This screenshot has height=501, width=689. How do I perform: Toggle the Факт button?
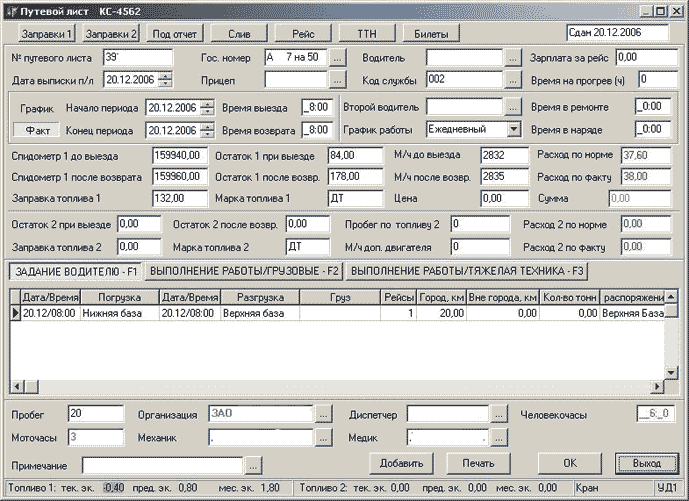point(37,131)
